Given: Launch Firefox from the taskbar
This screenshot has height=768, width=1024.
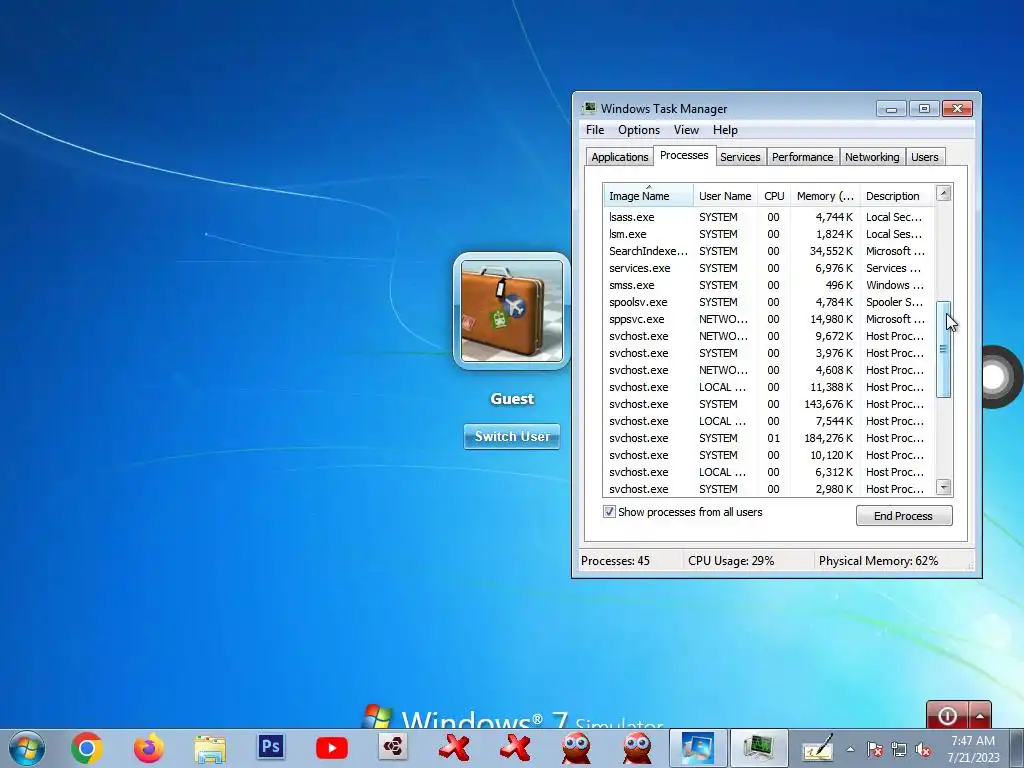Looking at the screenshot, I should click(148, 748).
